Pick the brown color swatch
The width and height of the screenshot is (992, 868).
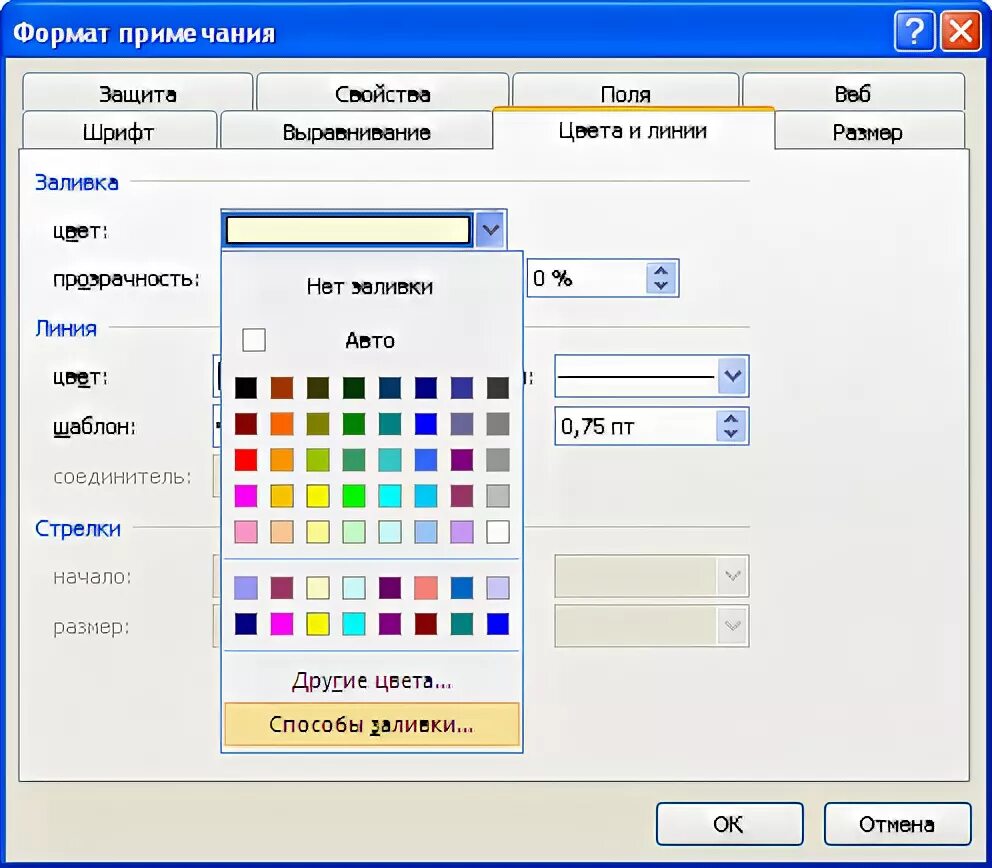click(x=282, y=387)
